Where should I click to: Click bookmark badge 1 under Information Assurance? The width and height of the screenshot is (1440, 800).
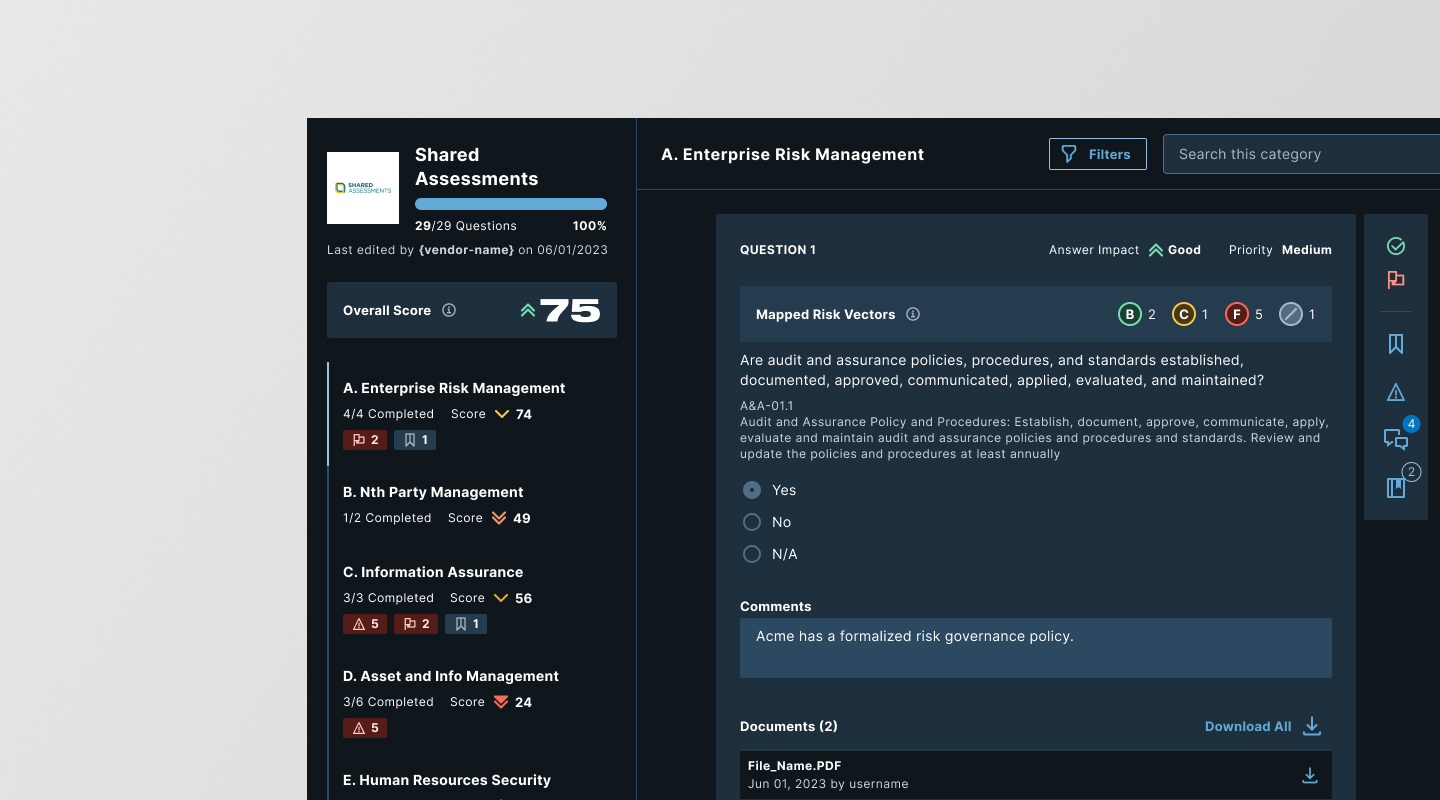[466, 624]
